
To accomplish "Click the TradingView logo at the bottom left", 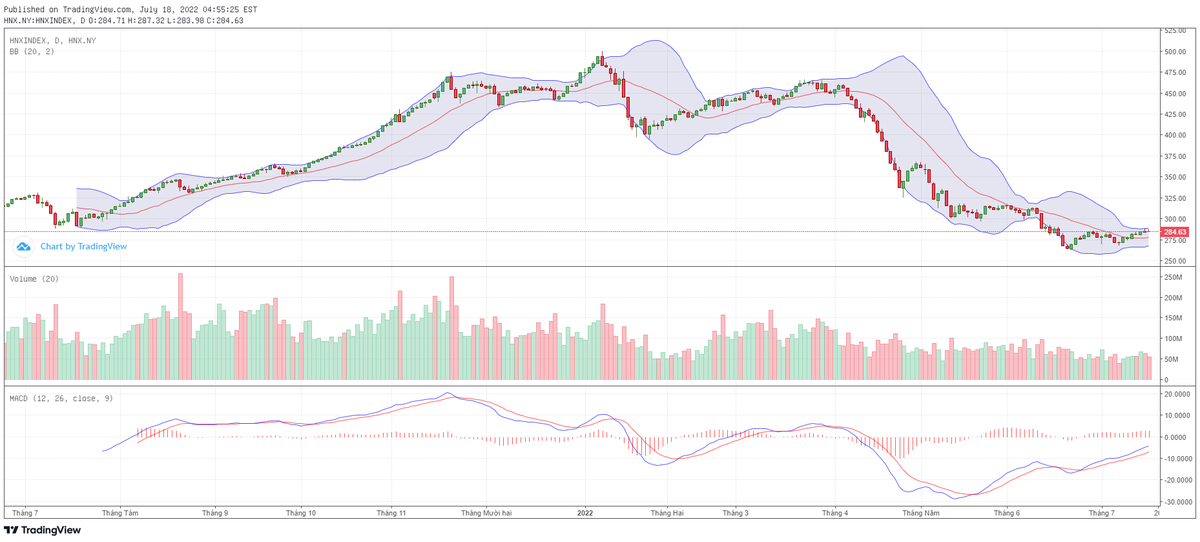I will (x=36, y=530).
